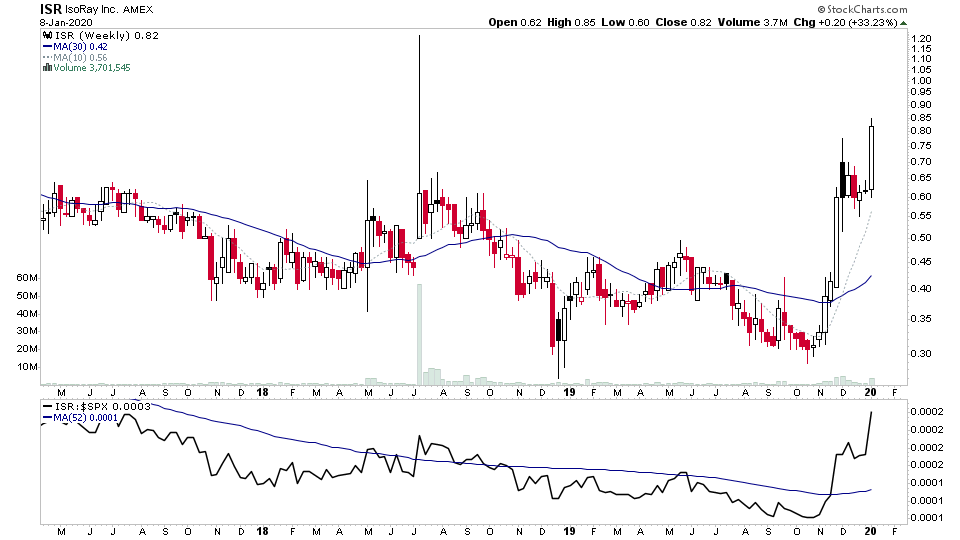Click the dotted MA(10) line swatch in the legend
This screenshot has width=960, height=540.
[47, 58]
